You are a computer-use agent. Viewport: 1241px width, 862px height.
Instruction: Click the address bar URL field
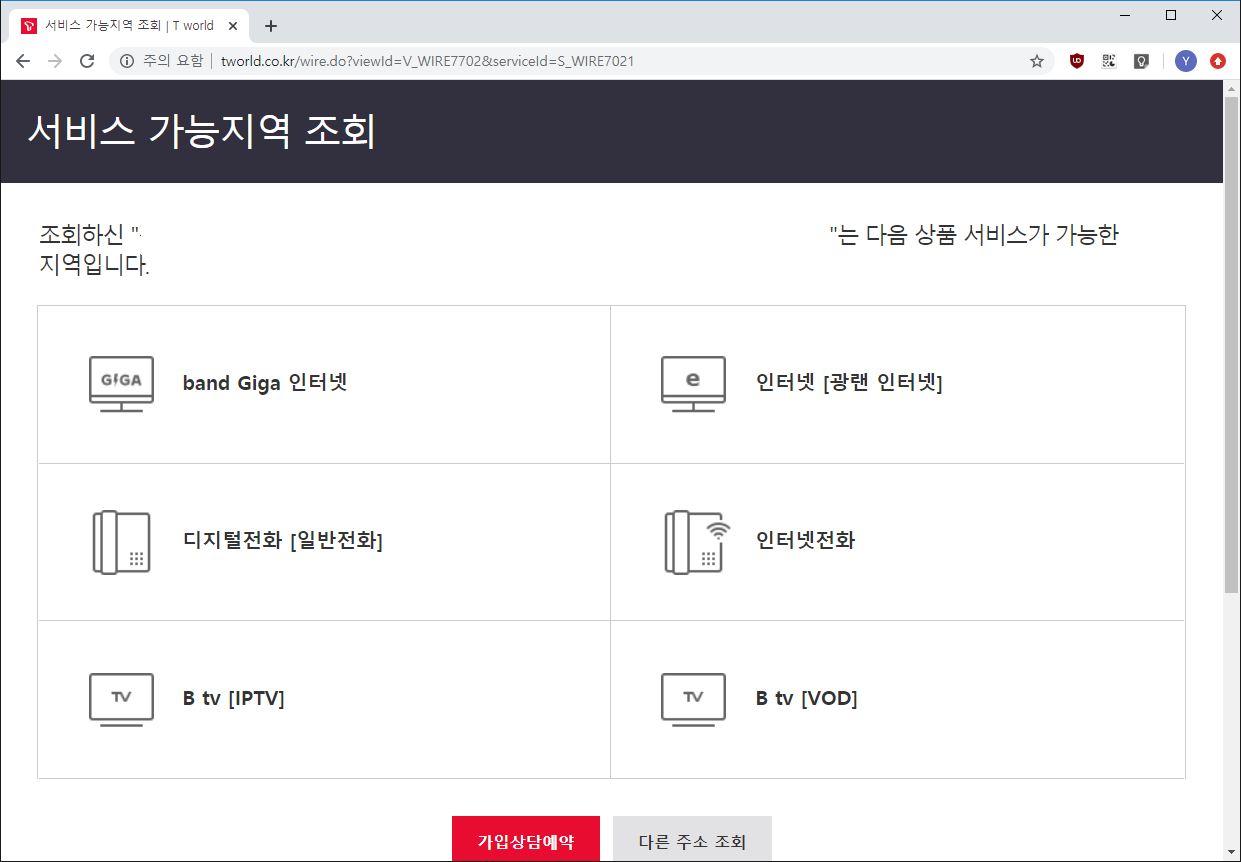tap(580, 61)
